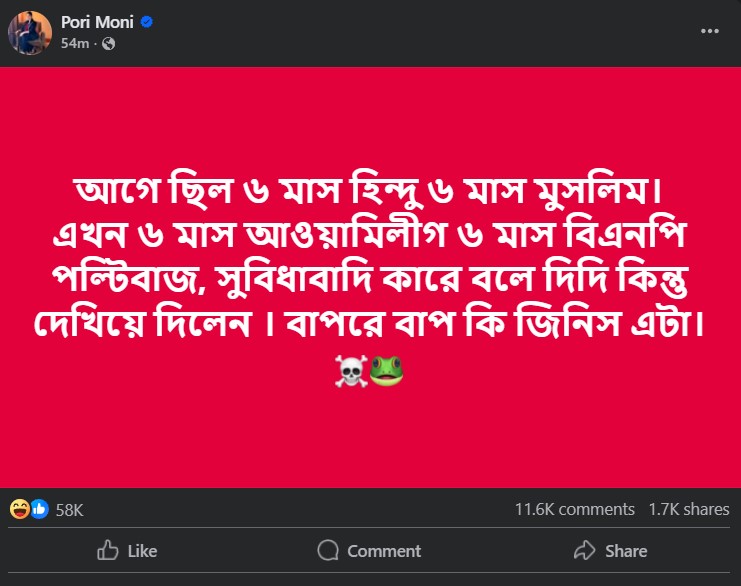The width and height of the screenshot is (741, 586).
Task: Click the Haha reaction emoji icon
Action: (19, 509)
